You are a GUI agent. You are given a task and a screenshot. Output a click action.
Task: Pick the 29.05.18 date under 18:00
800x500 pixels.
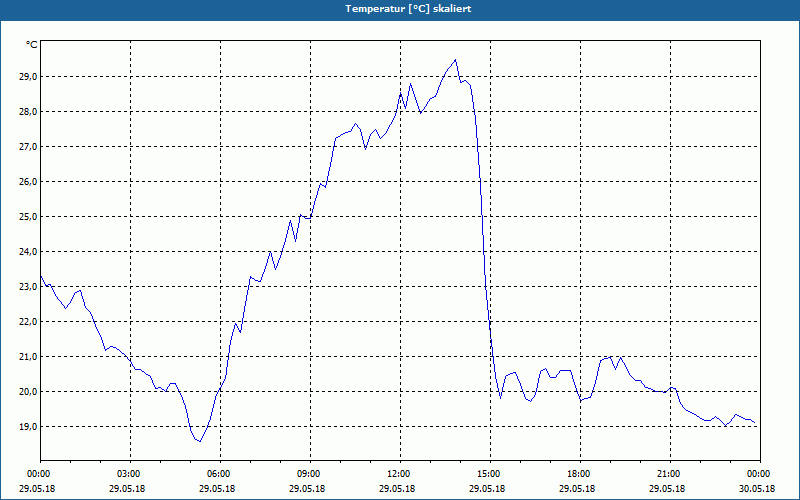pyautogui.click(x=578, y=489)
